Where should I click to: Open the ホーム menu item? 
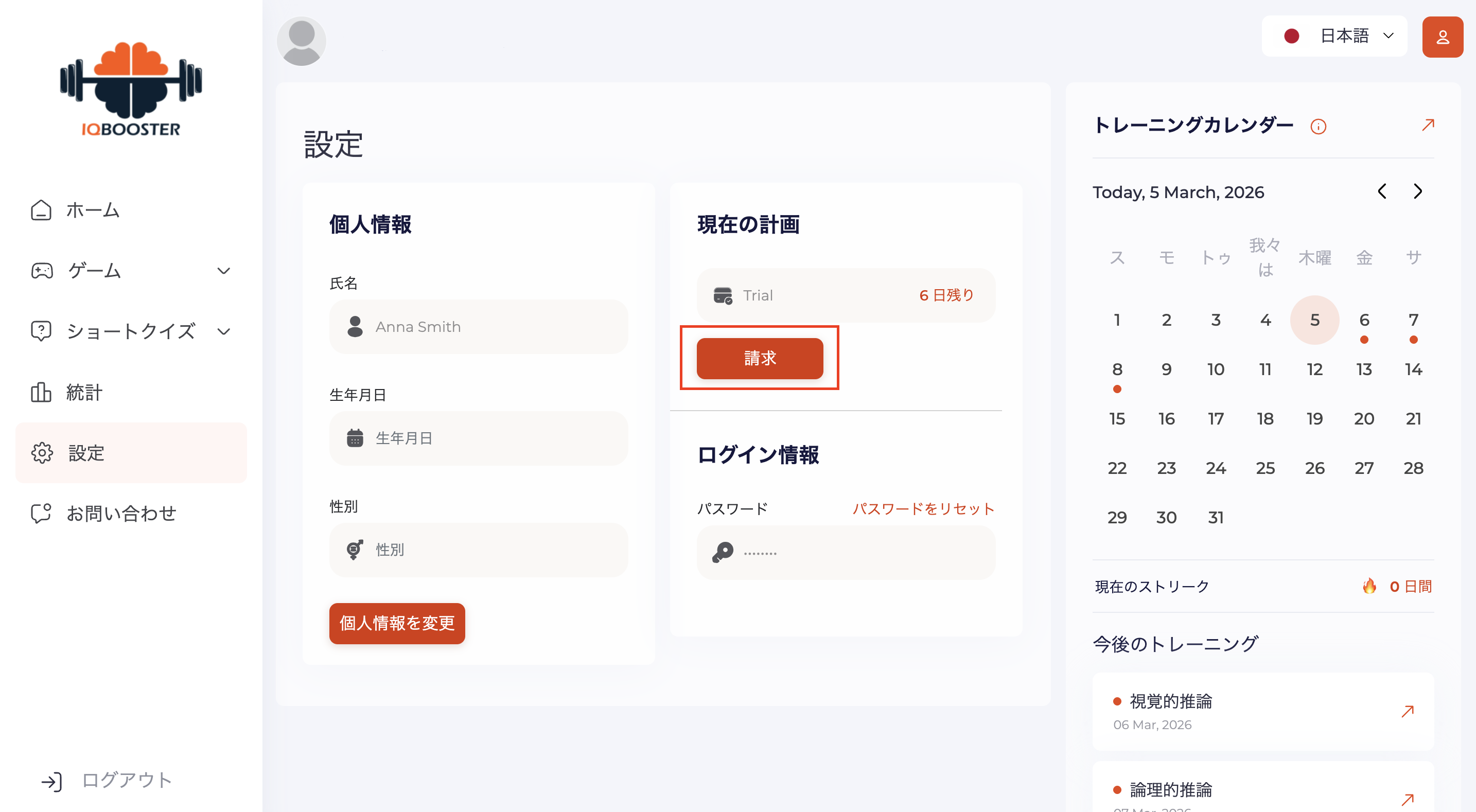[93, 210]
